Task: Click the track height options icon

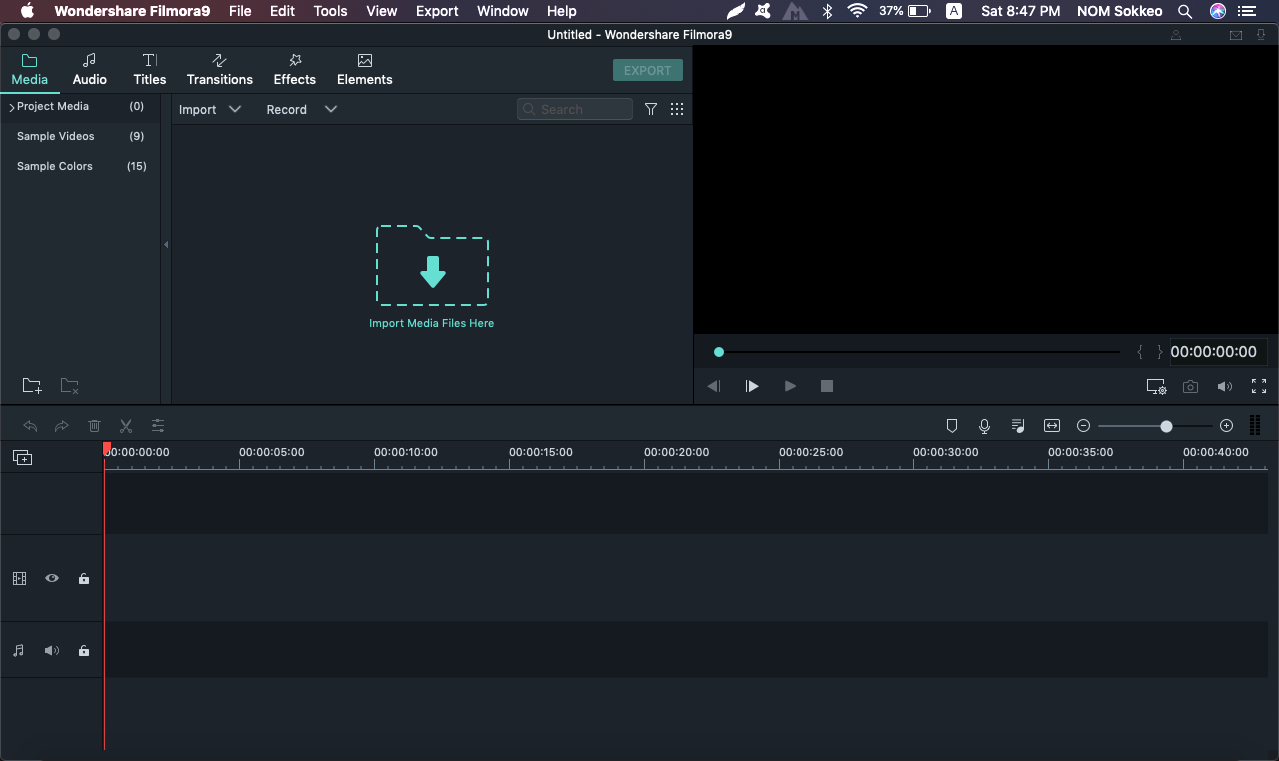Action: (1255, 426)
